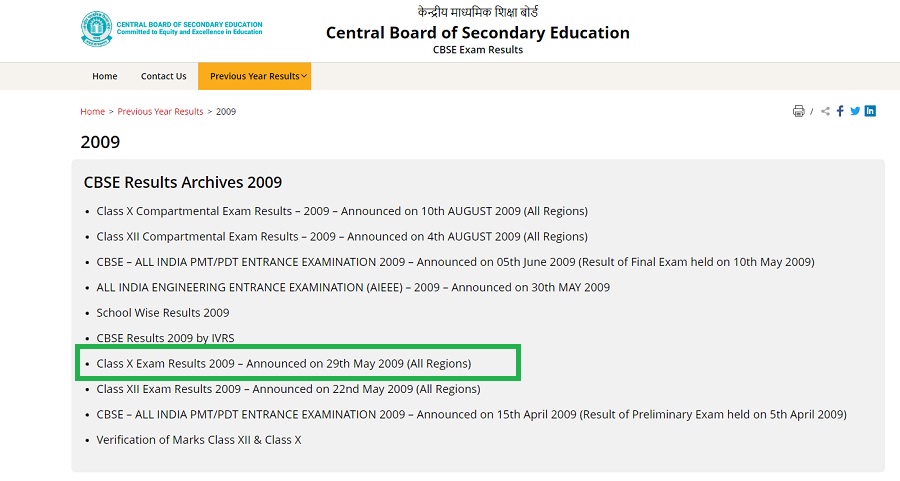Go to Contact Us in navigation bar
The width and height of the screenshot is (900, 481).
(x=163, y=76)
